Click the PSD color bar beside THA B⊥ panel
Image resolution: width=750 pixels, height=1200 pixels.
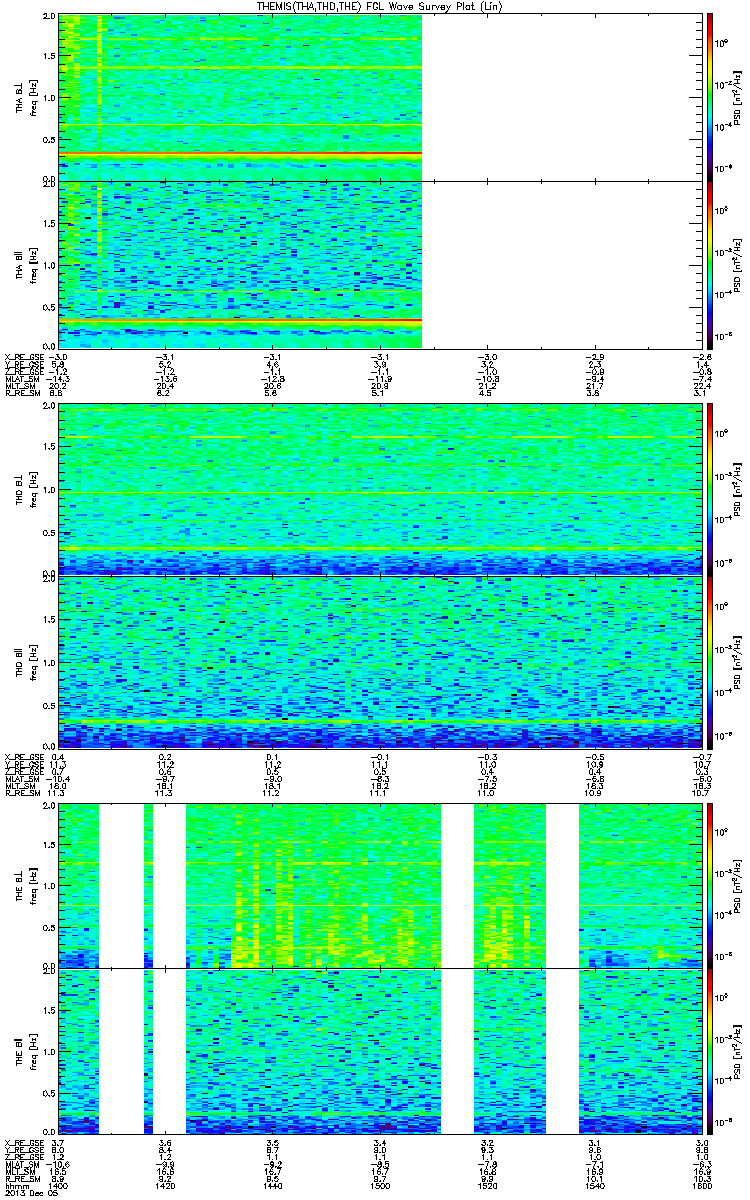point(710,96)
